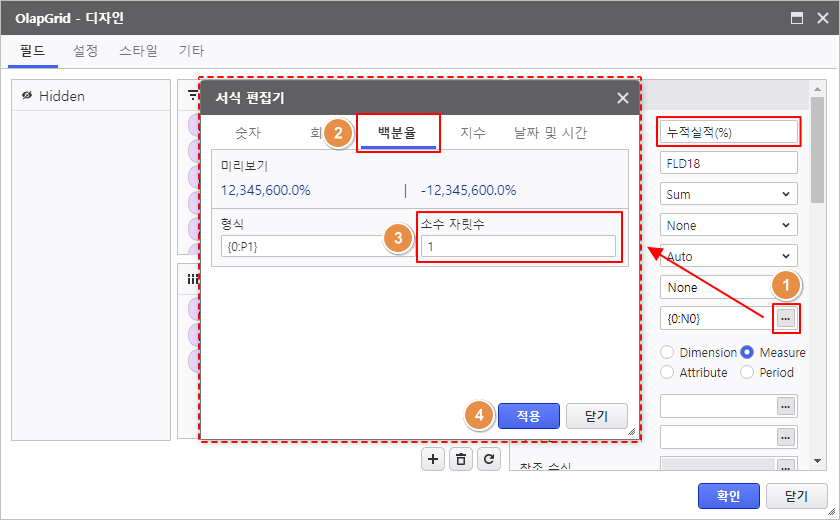
Task: Maximize the OlapGrid design window
Action: click(797, 18)
